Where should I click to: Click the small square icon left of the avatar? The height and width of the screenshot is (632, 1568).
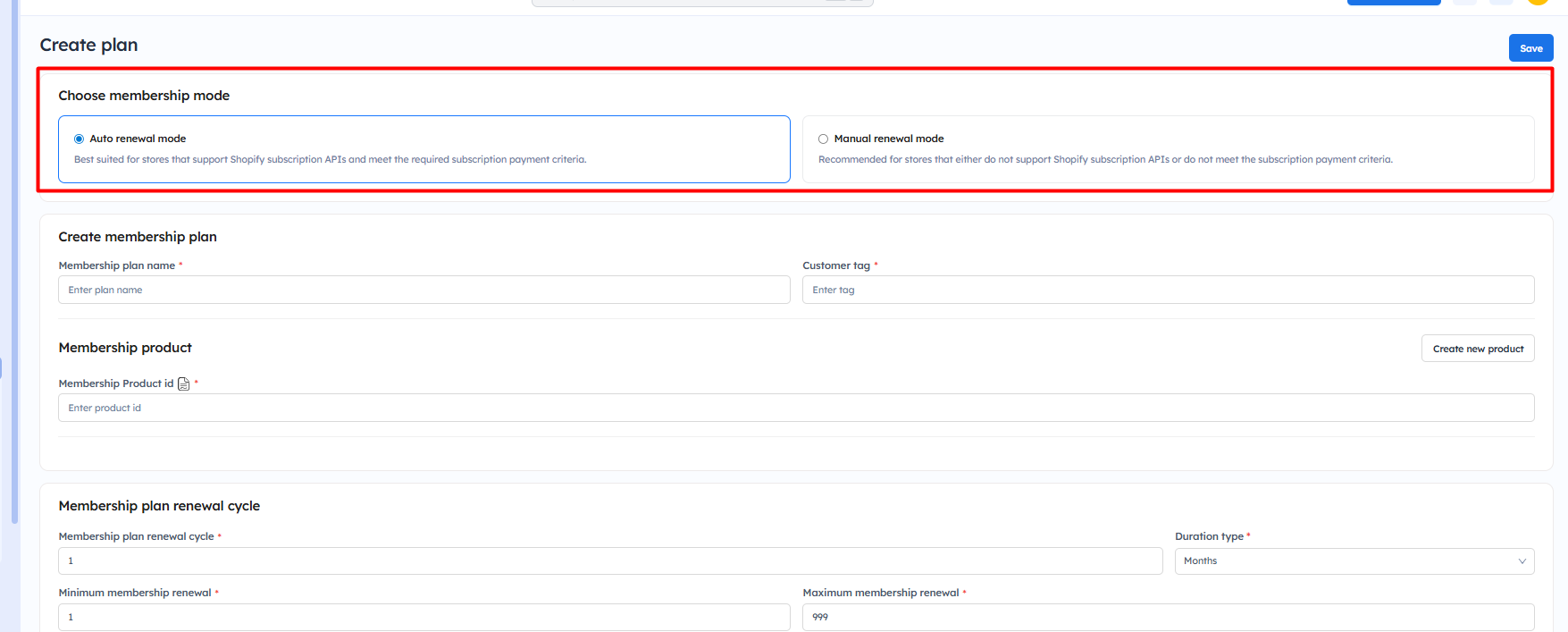[1501, 2]
